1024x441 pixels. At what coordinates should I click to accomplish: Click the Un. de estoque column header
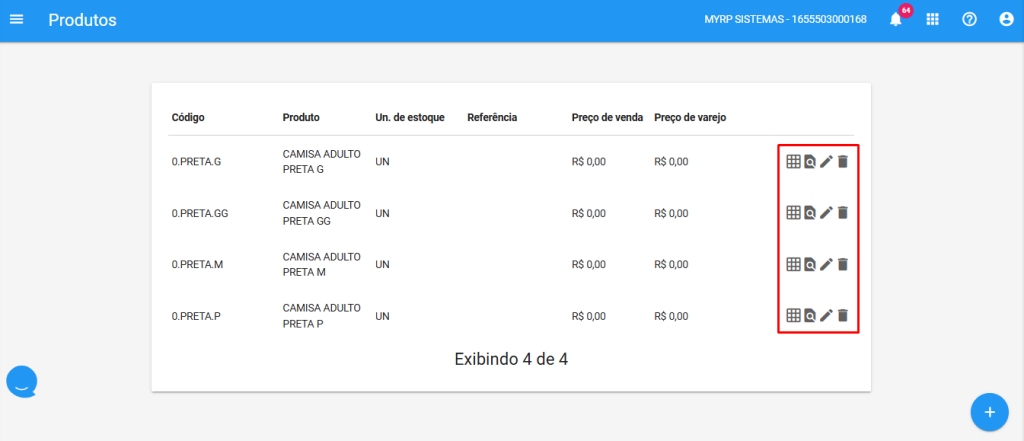coord(410,118)
